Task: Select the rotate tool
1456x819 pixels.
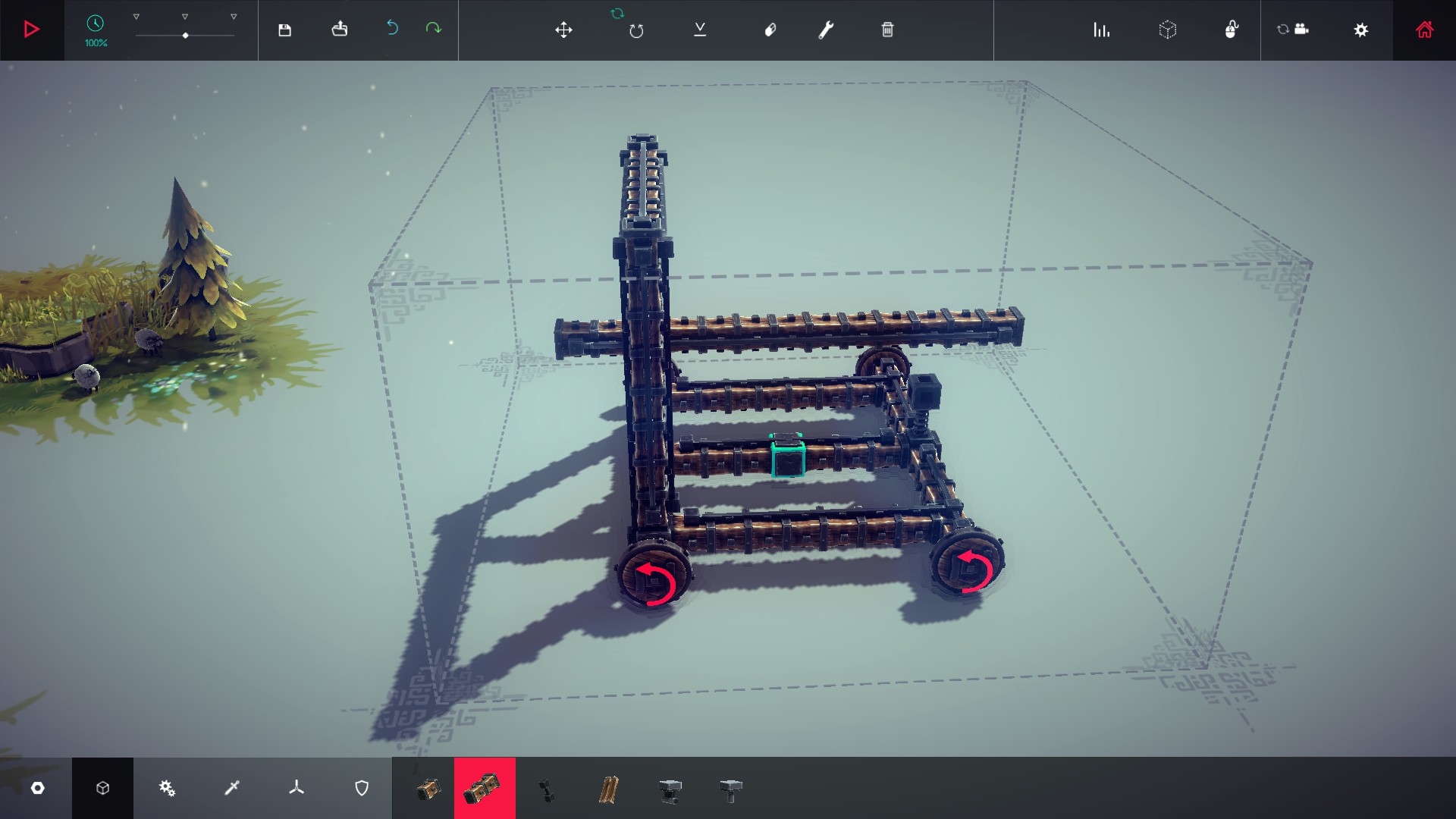Action: pos(635,30)
